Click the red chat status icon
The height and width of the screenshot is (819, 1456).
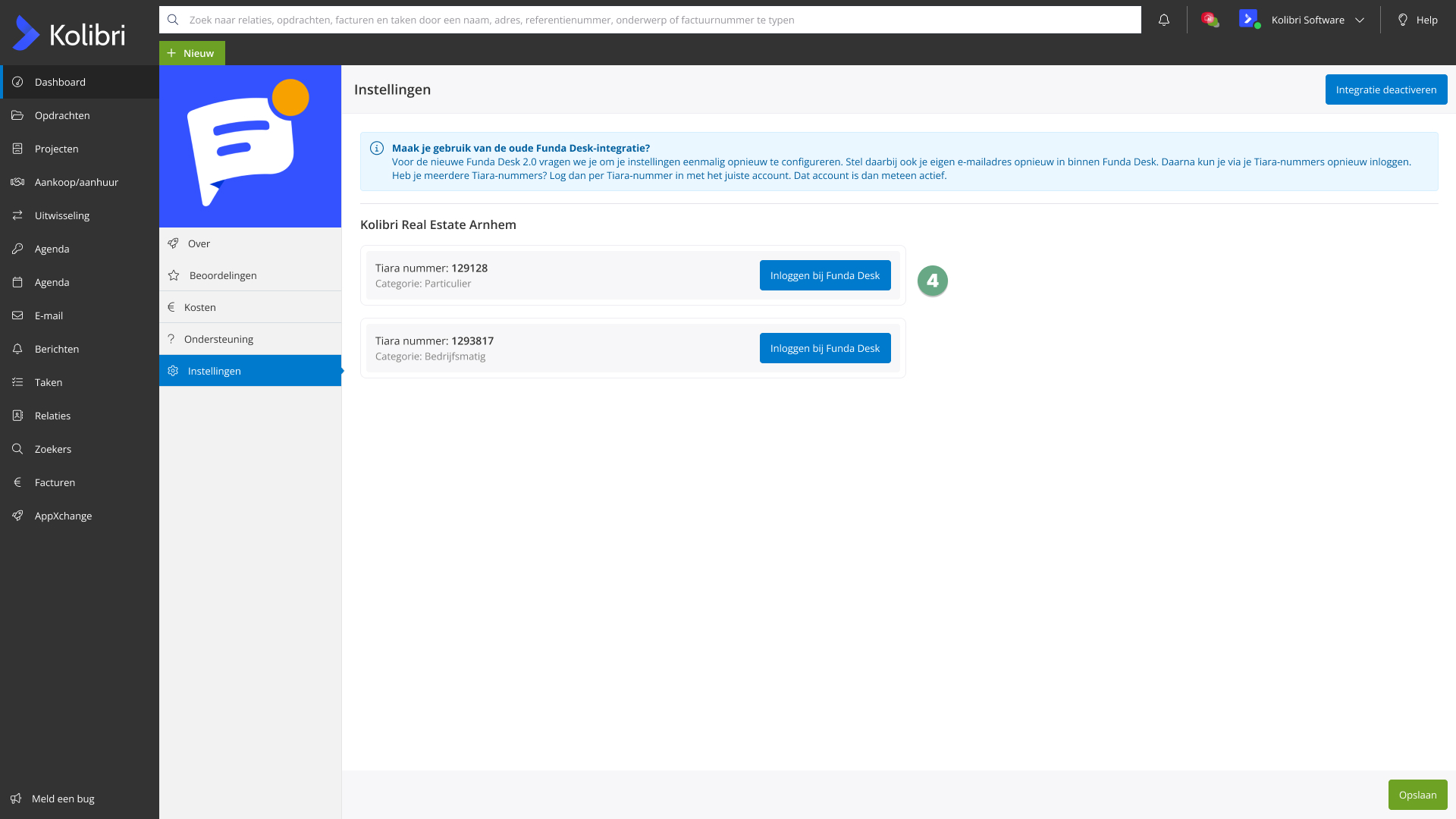click(x=1210, y=20)
